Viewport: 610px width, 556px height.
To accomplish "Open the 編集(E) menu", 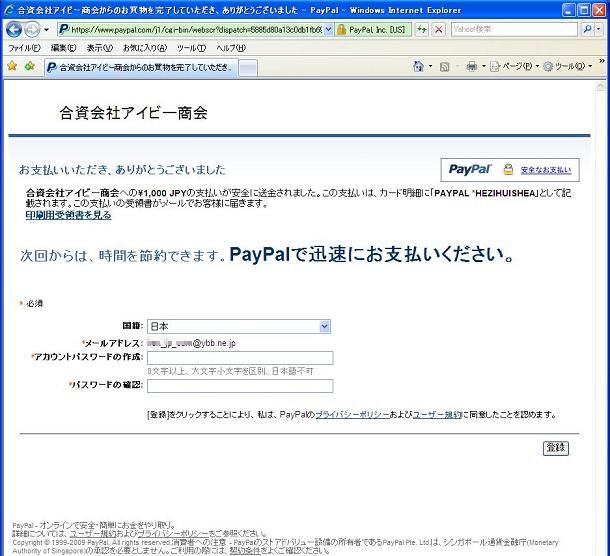I will 63,48.
